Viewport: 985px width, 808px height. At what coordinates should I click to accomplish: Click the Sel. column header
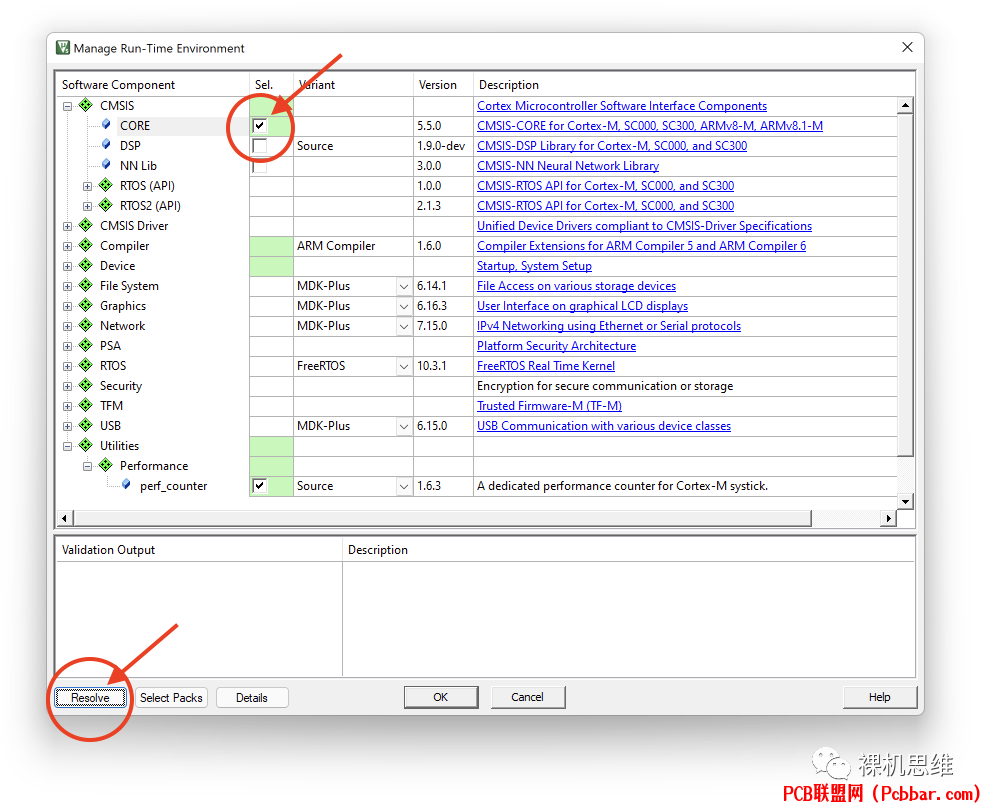(271, 85)
